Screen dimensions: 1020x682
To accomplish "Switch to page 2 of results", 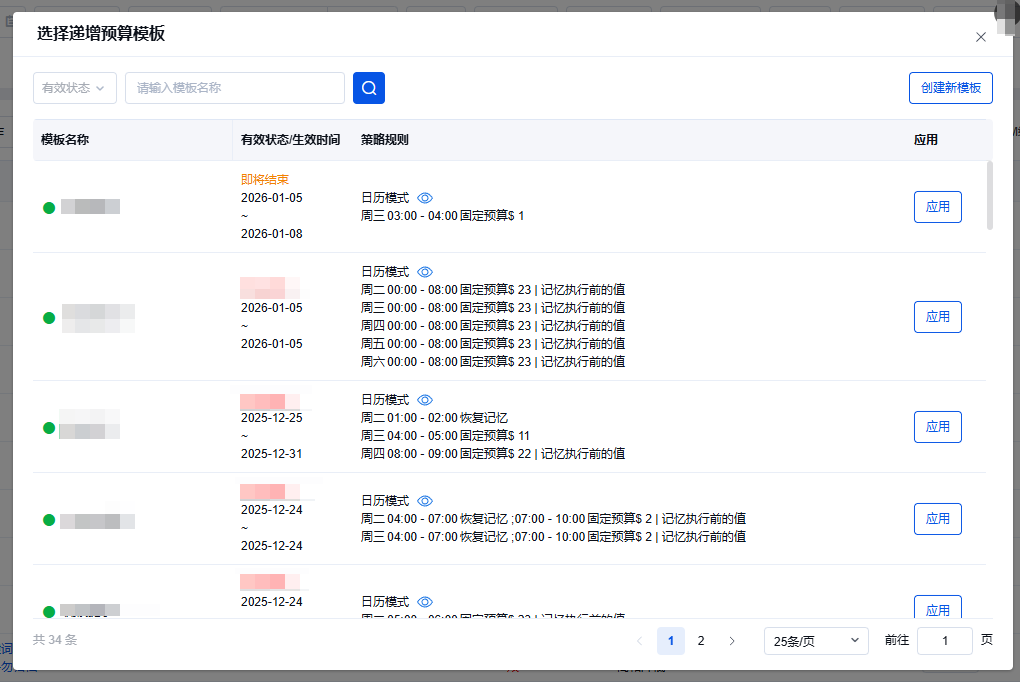I will 701,641.
